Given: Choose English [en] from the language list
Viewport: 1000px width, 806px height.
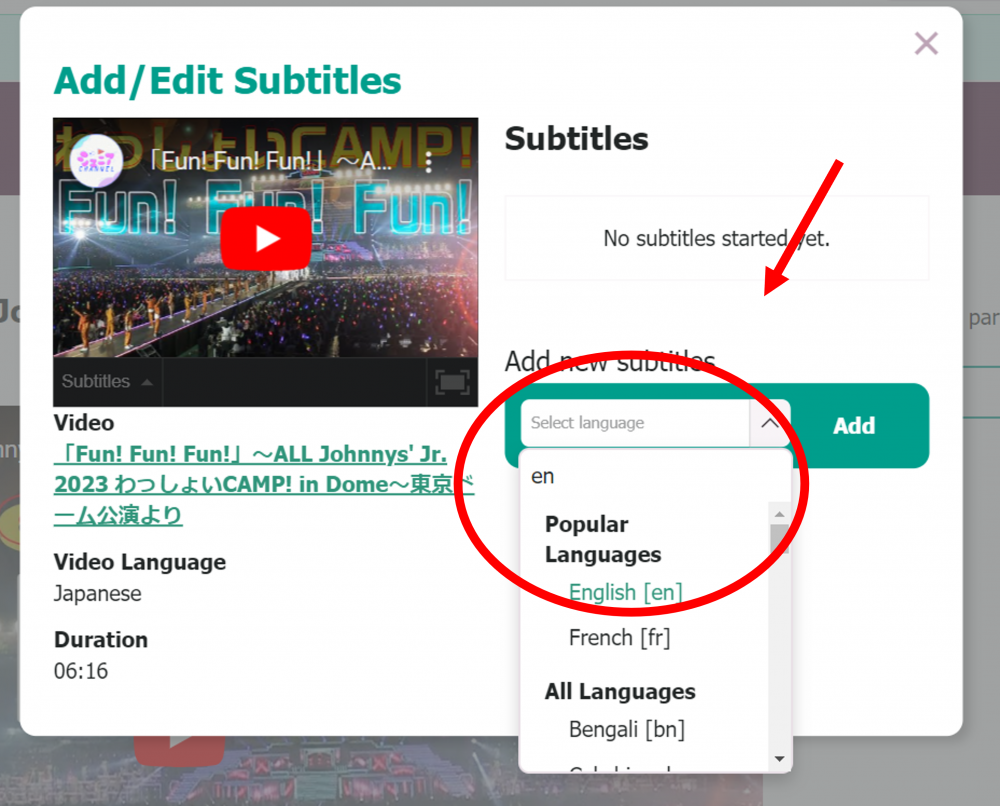Looking at the screenshot, I should tap(625, 592).
